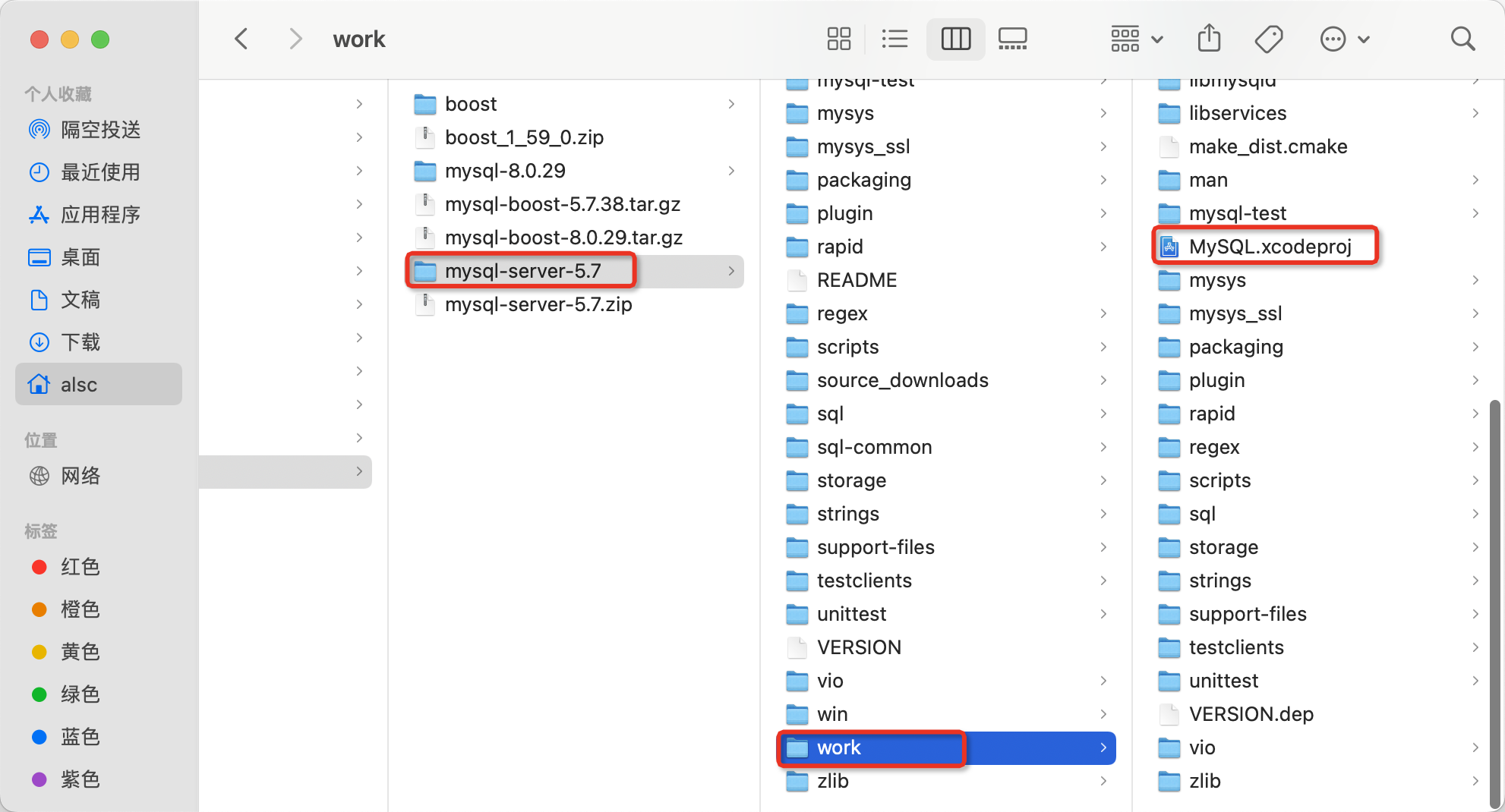
Task: Switch to icon grid view
Action: [x=838, y=39]
